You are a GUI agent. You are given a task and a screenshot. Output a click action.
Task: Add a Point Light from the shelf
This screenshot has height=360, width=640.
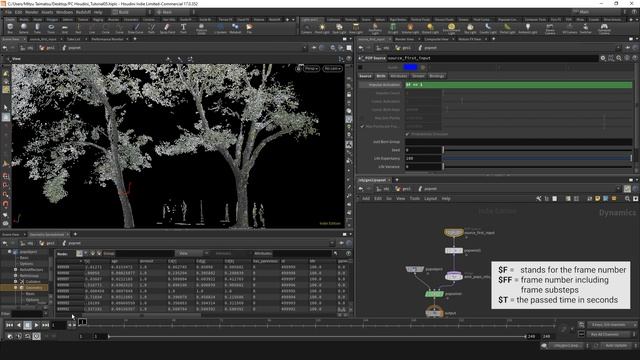pos(322,28)
